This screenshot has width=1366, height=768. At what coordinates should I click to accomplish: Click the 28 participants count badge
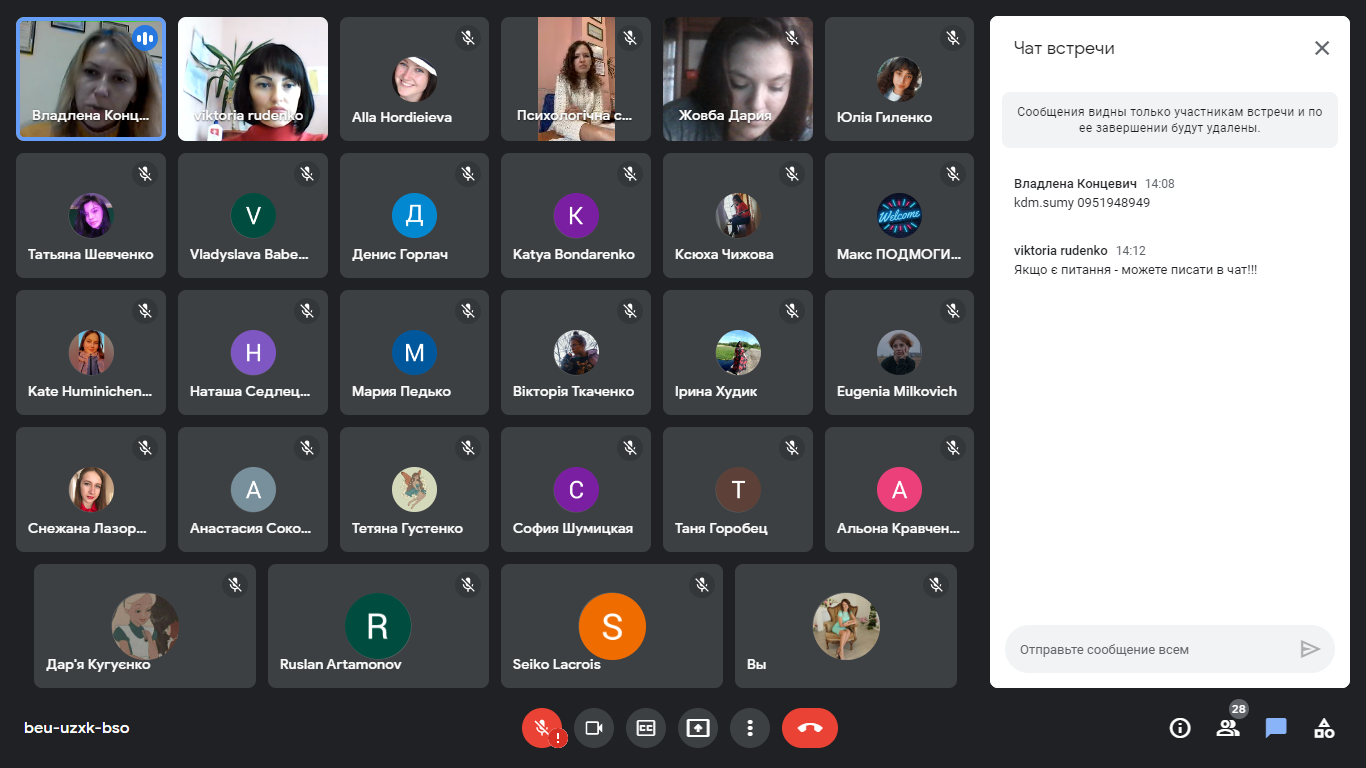coord(1239,709)
